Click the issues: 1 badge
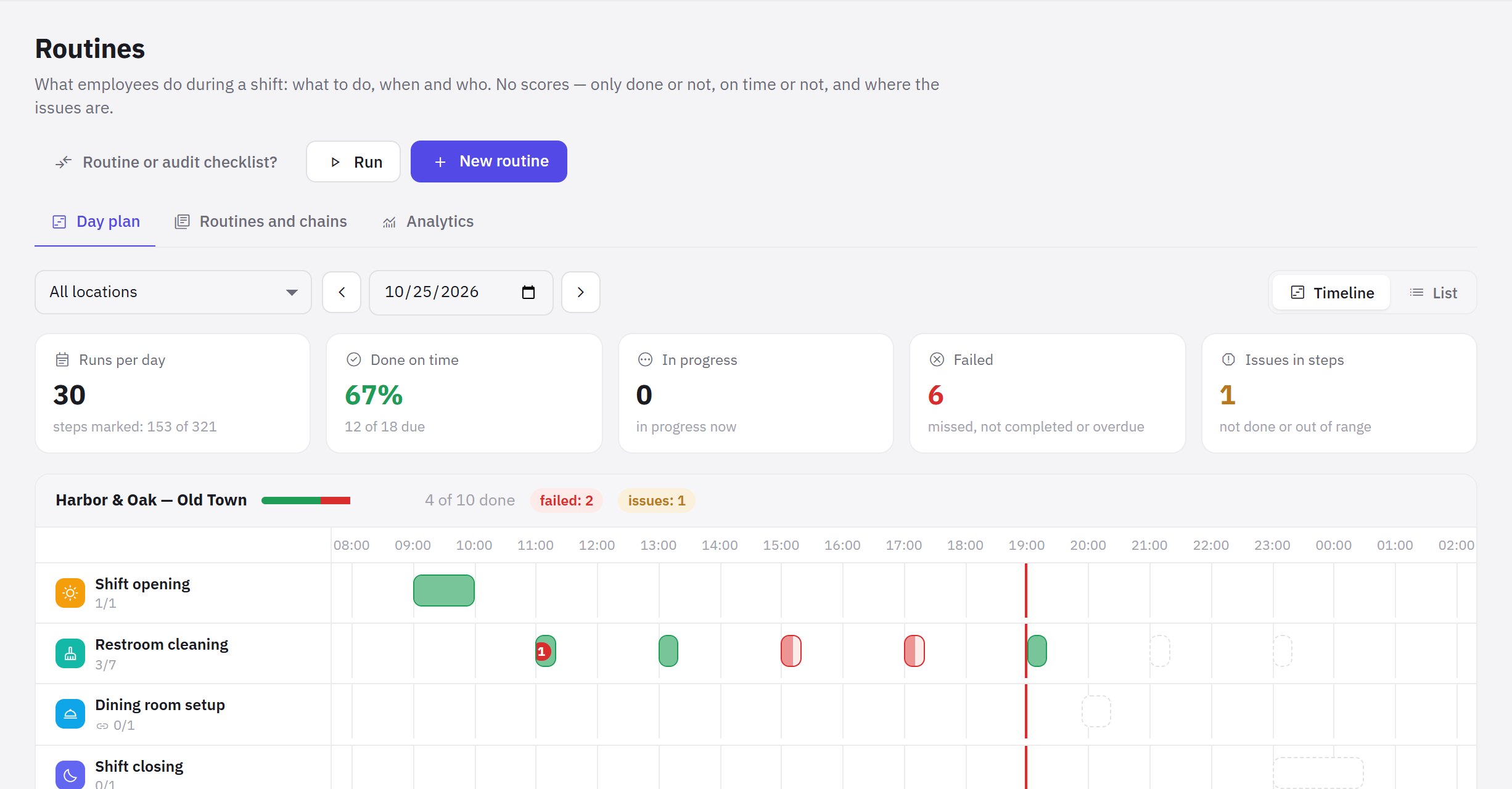This screenshot has height=789, width=1512. 657,501
